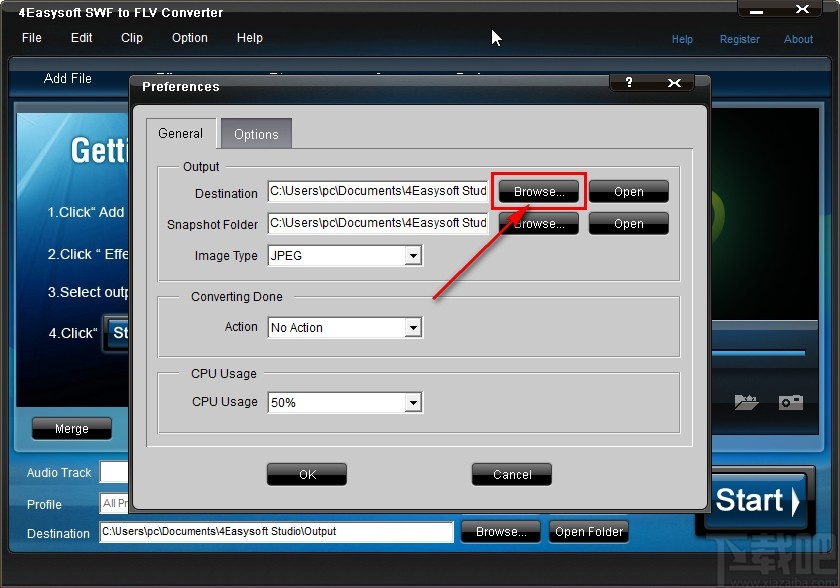Switch to the Options tab

point(255,133)
